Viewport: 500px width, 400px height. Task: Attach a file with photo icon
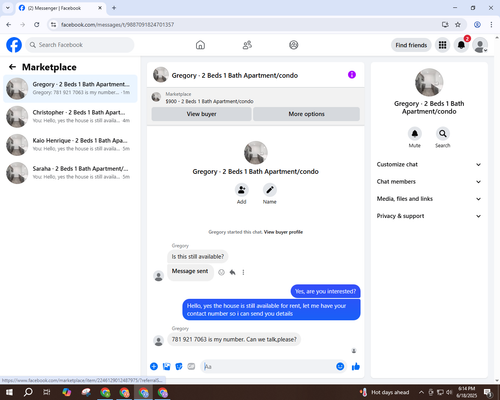pos(166,367)
